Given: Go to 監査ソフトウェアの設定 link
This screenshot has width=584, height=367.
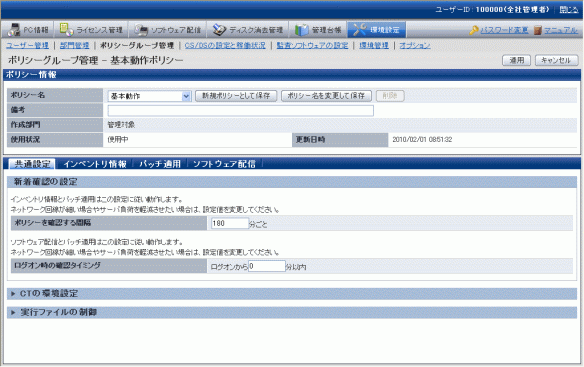Looking at the screenshot, I should coord(312,45).
